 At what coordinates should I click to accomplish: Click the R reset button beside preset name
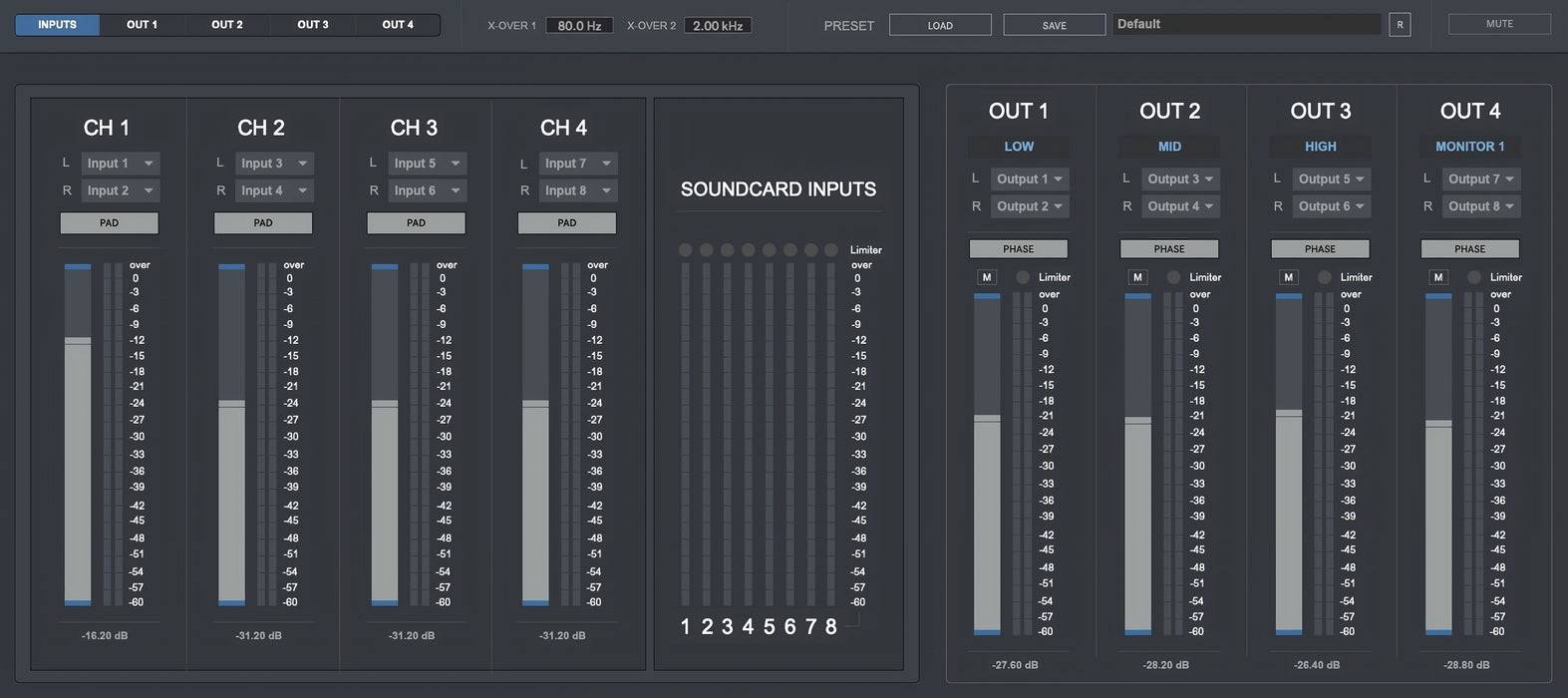click(1400, 25)
